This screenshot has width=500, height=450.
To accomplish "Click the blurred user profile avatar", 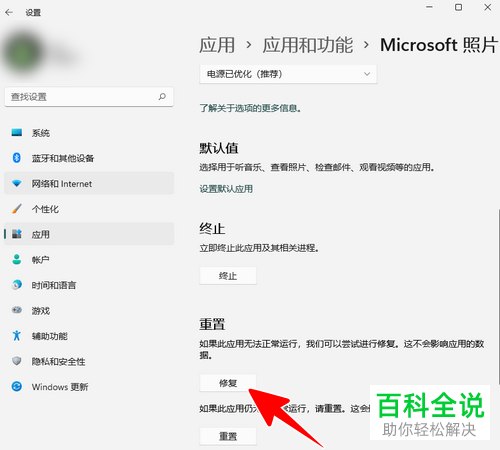I will (x=24, y=52).
